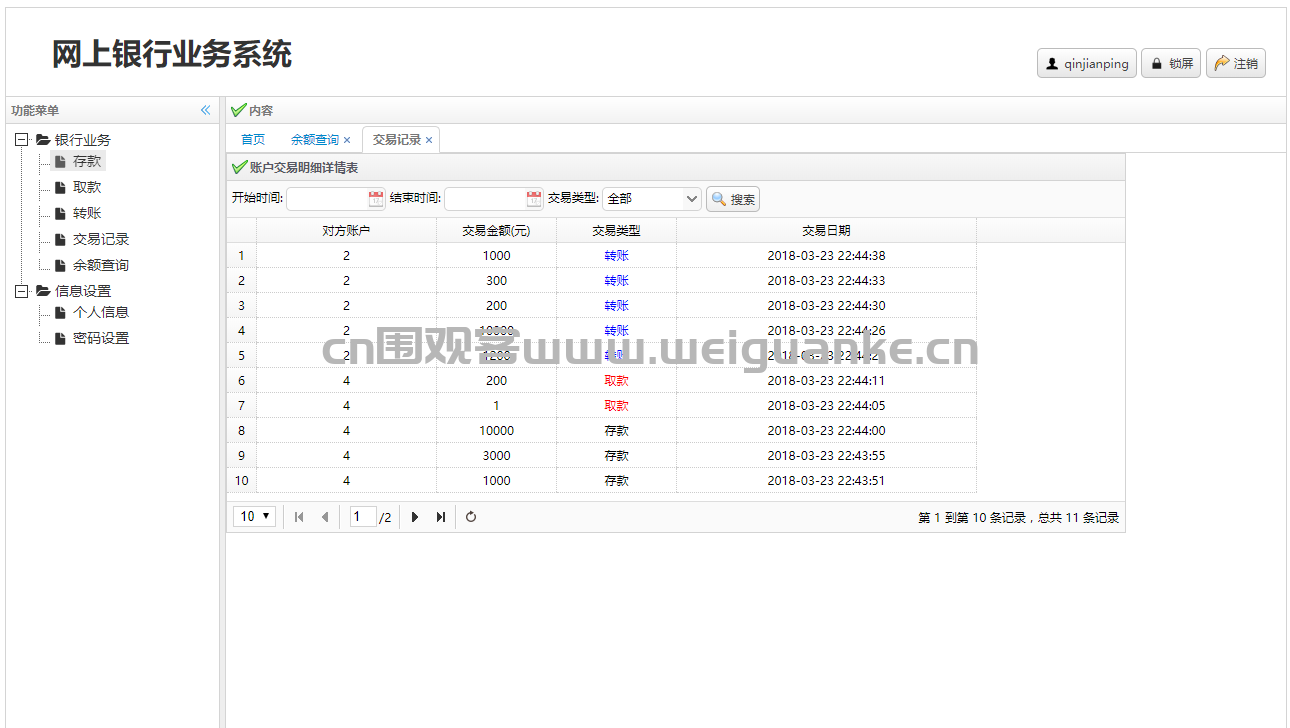Image resolution: width=1290 pixels, height=728 pixels.
Task: Click the 取款 cell in row 6
Action: (x=616, y=380)
